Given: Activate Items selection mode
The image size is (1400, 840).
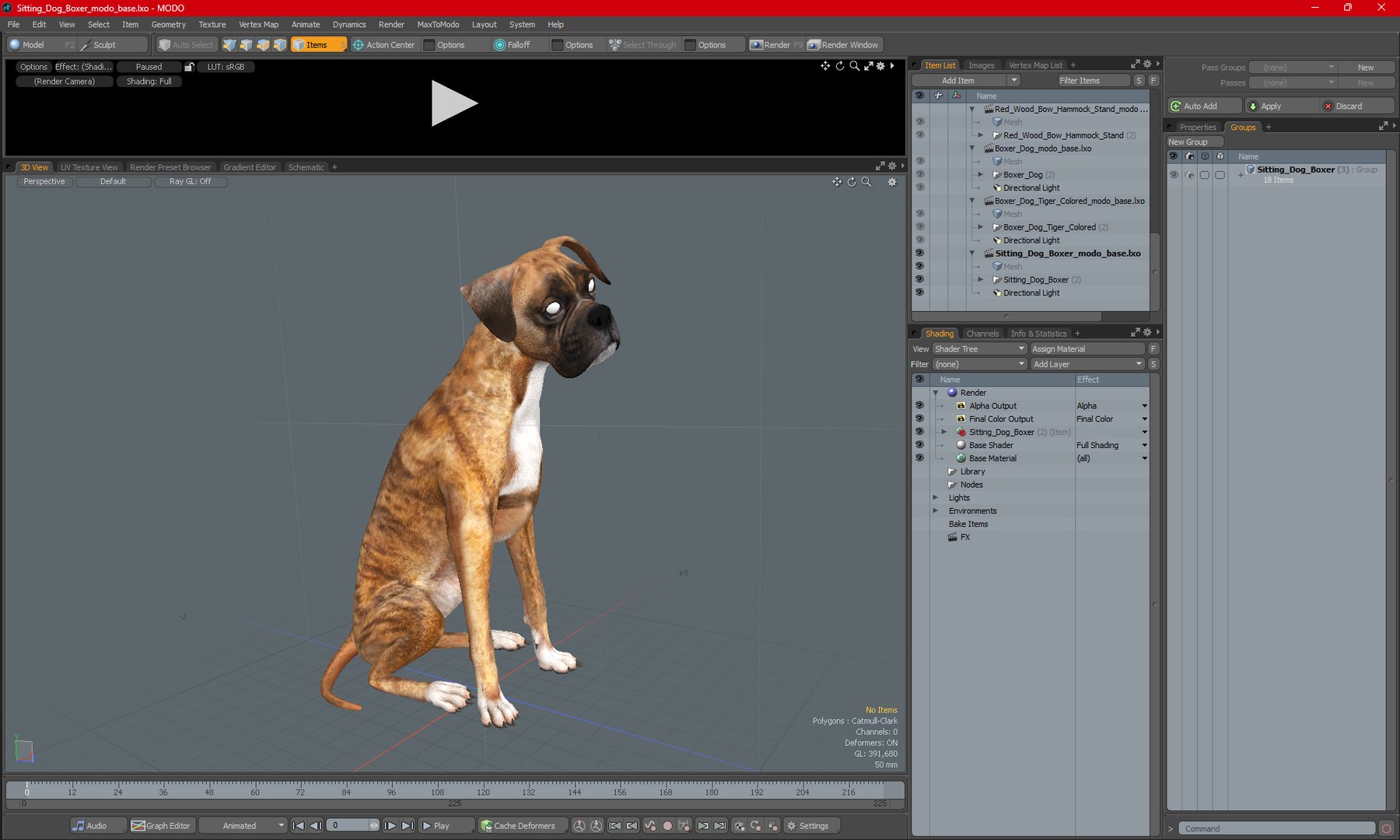Looking at the screenshot, I should click(x=318, y=45).
